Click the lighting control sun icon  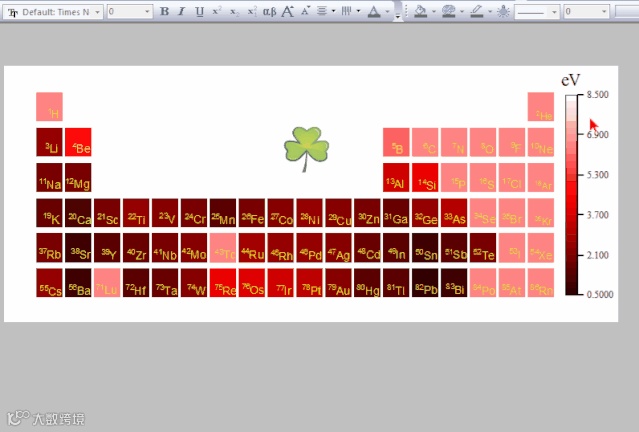click(503, 11)
